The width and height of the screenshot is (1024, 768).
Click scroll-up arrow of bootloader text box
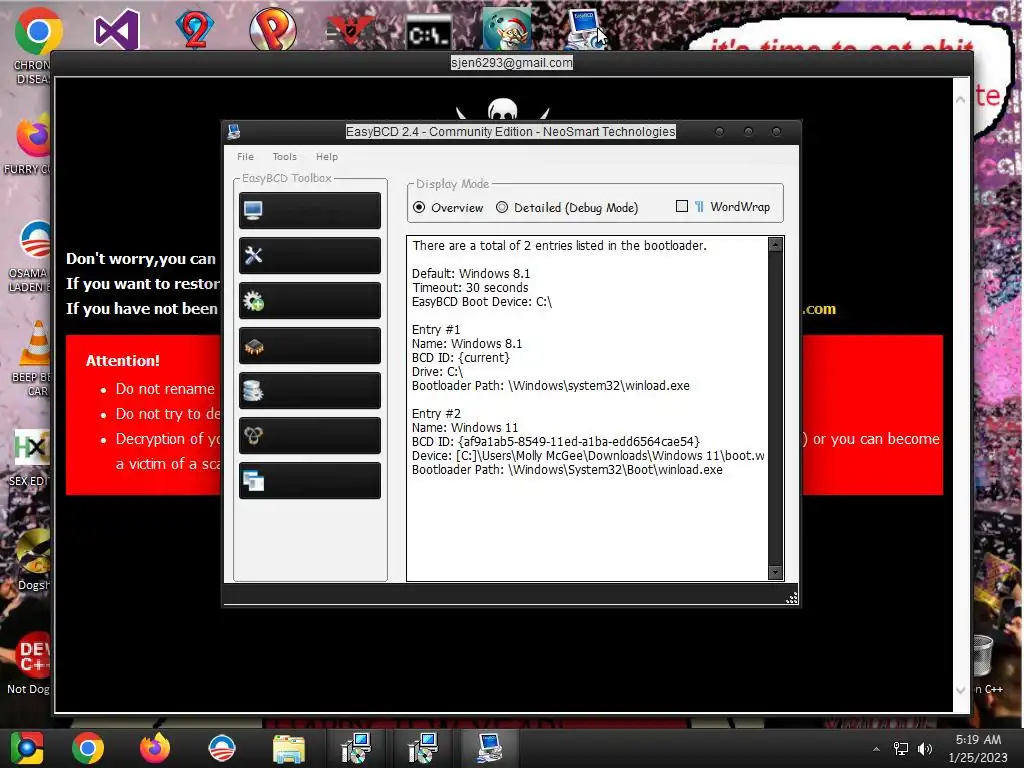point(775,245)
